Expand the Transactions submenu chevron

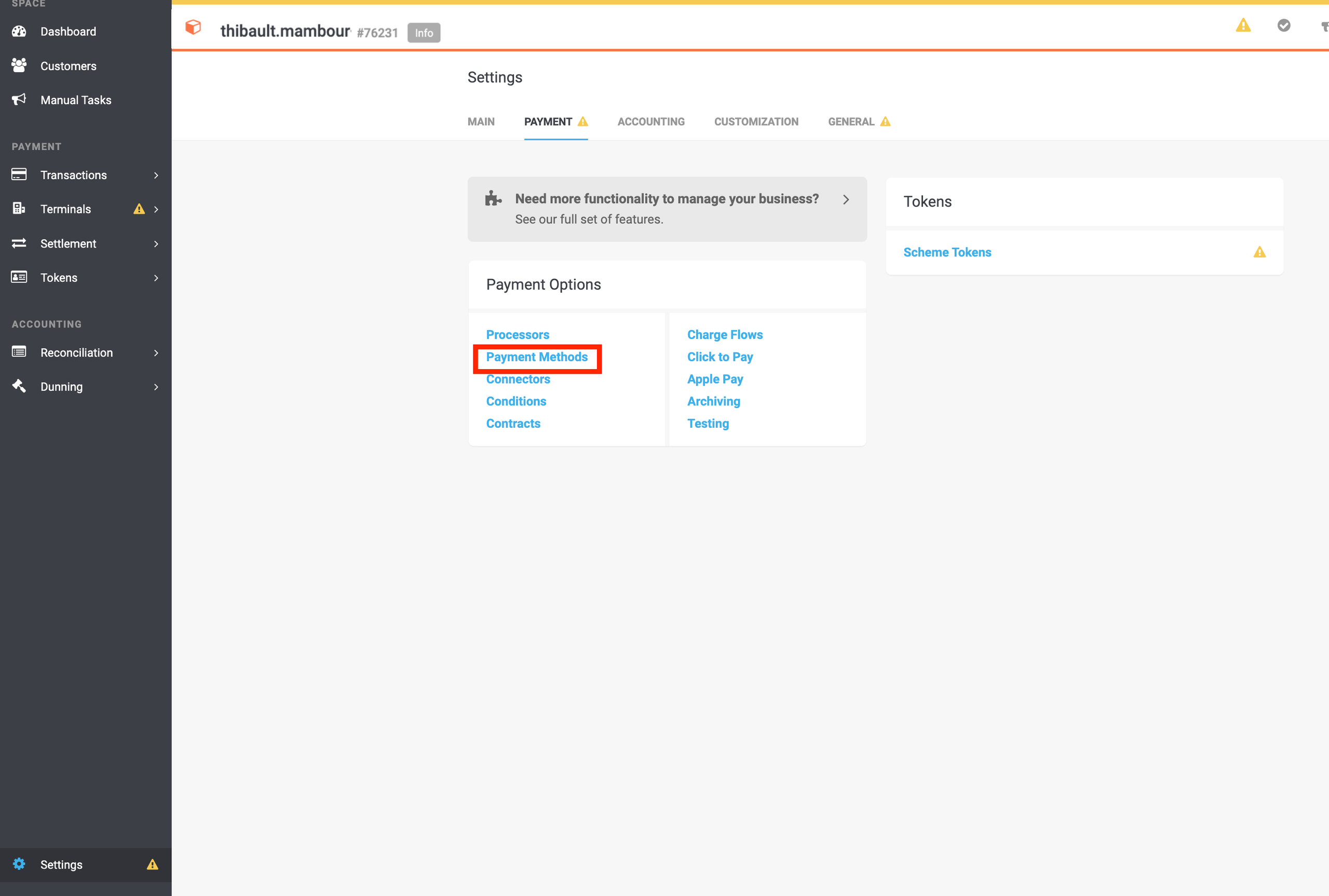coord(156,175)
